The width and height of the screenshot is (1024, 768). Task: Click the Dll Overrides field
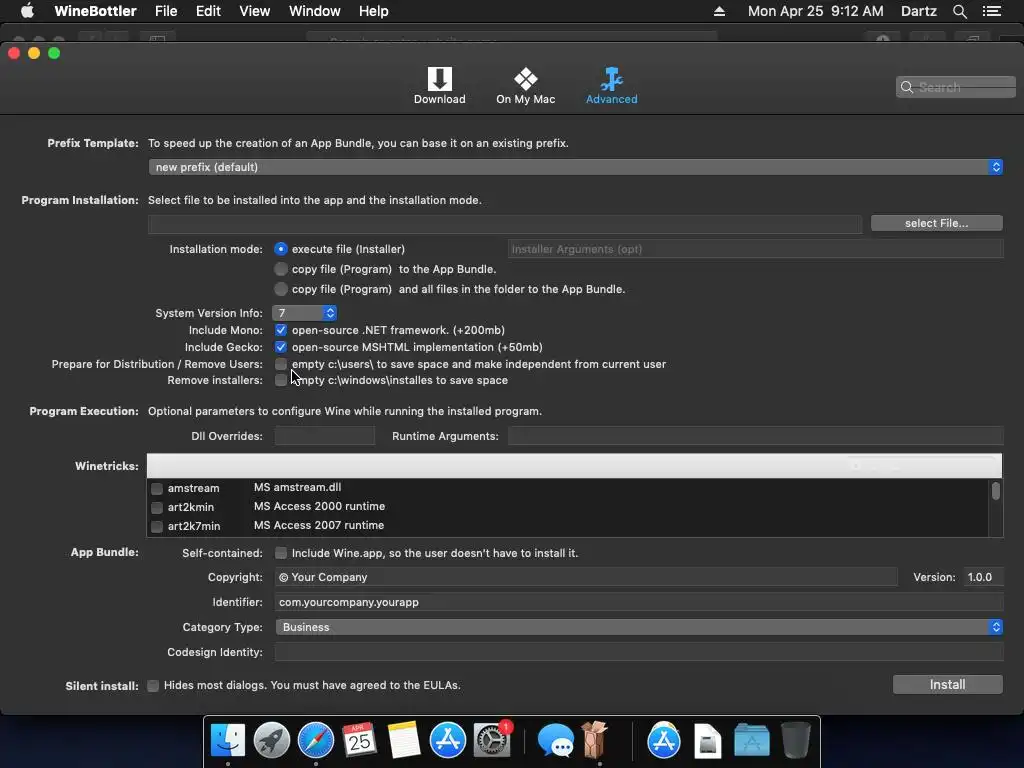click(x=325, y=436)
